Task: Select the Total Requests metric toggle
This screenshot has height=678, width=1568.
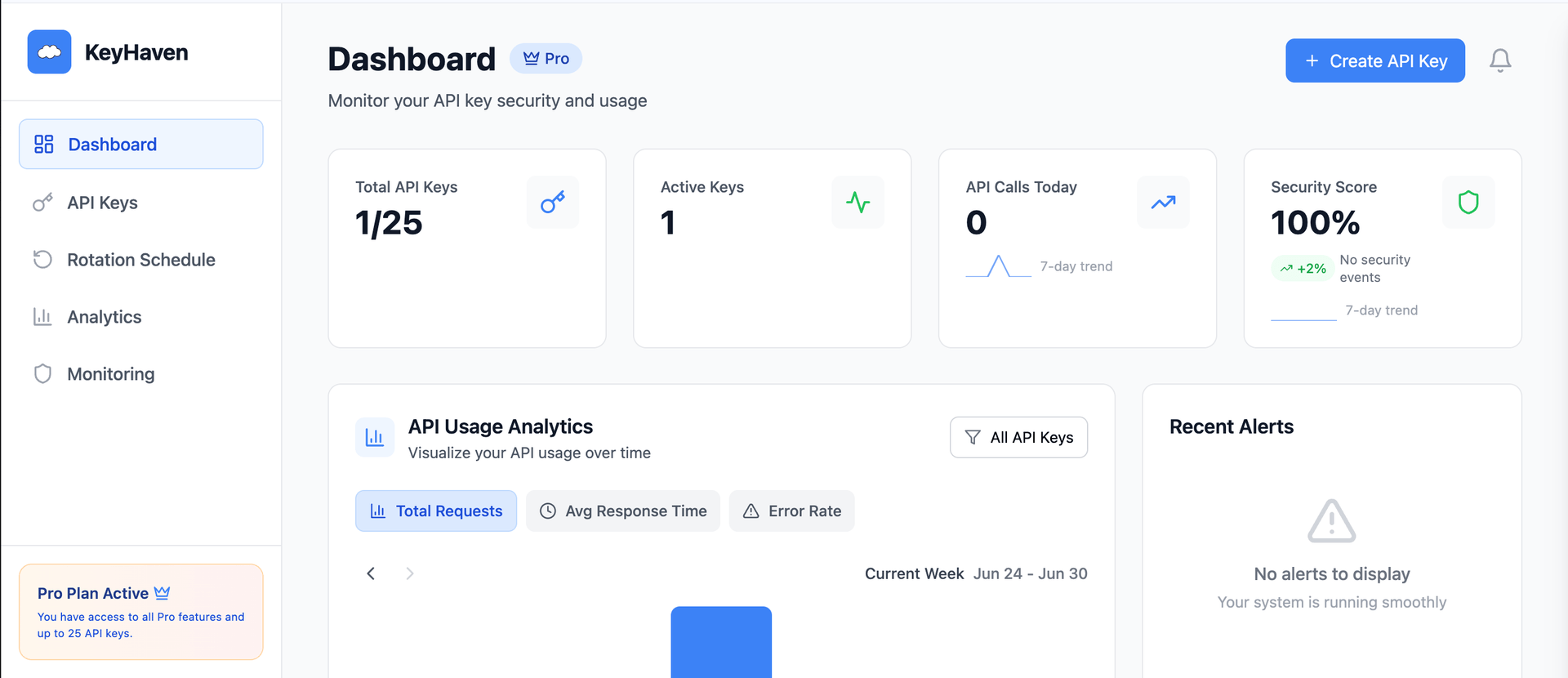Action: click(x=436, y=511)
